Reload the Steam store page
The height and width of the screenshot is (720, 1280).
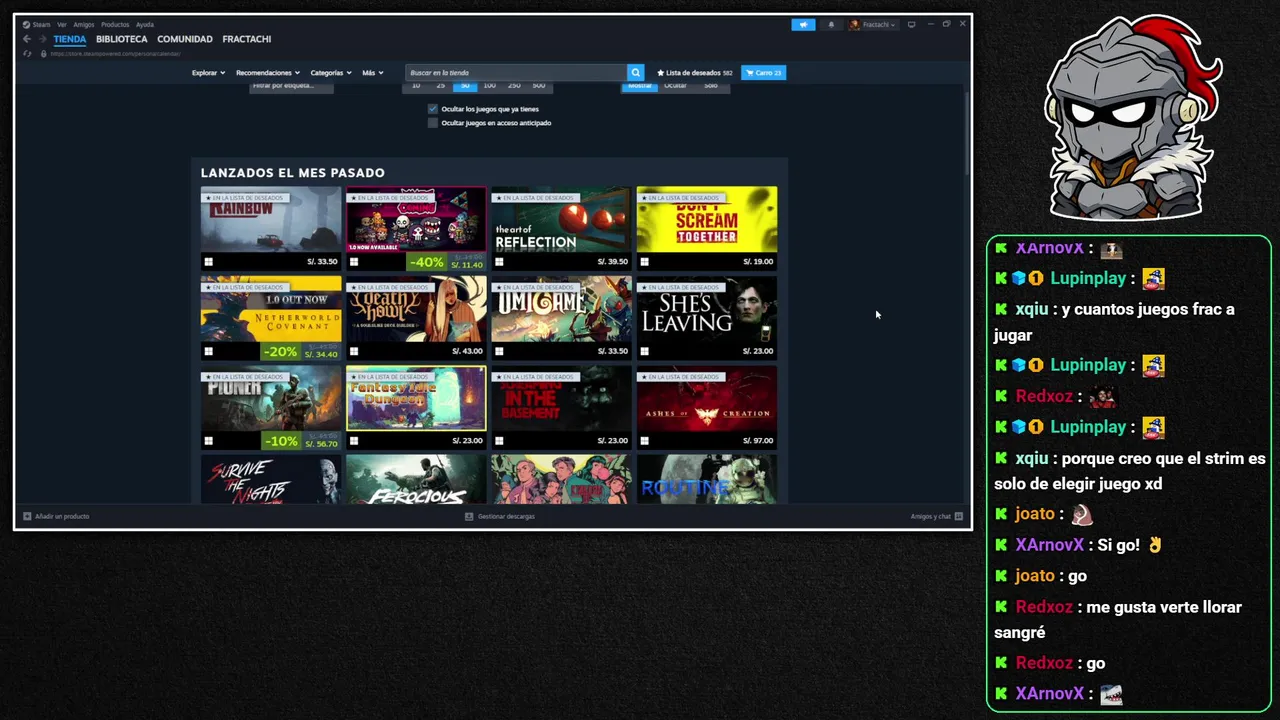click(27, 54)
